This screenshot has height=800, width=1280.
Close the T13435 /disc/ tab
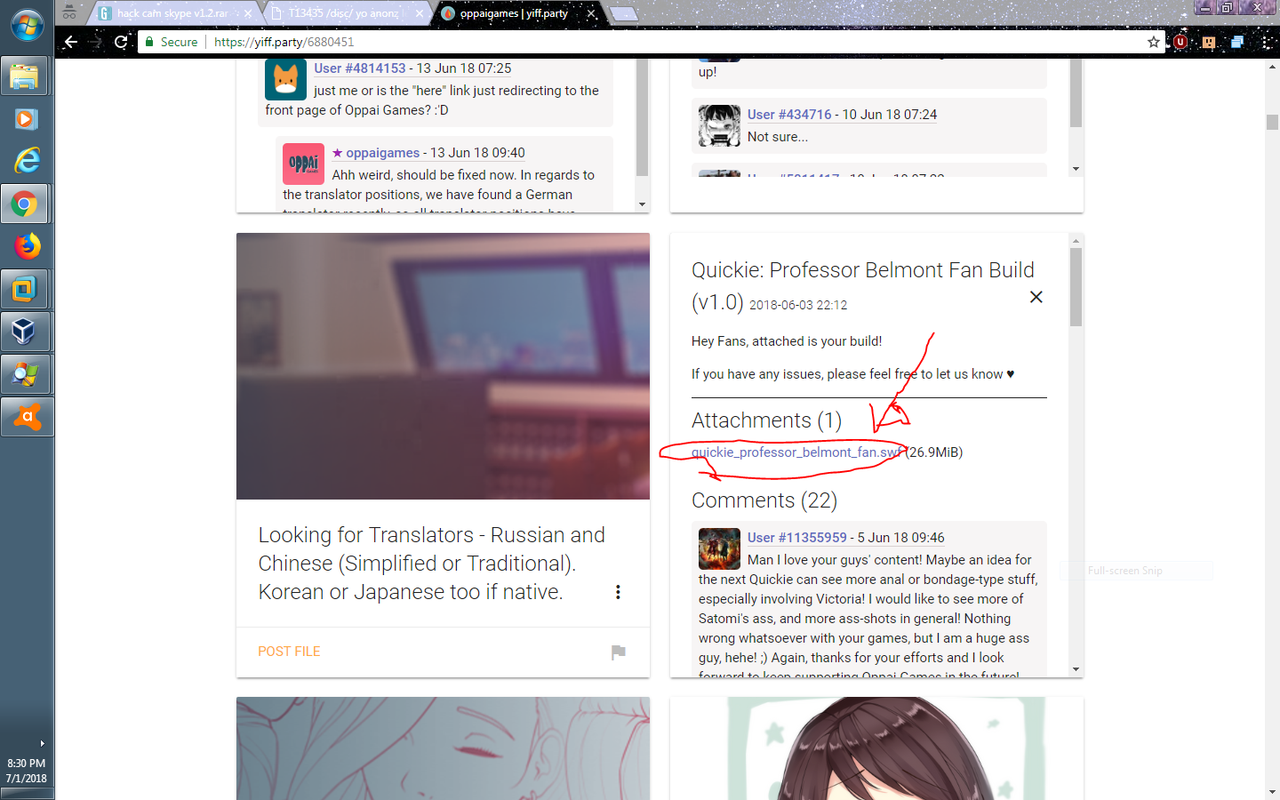coord(420,14)
